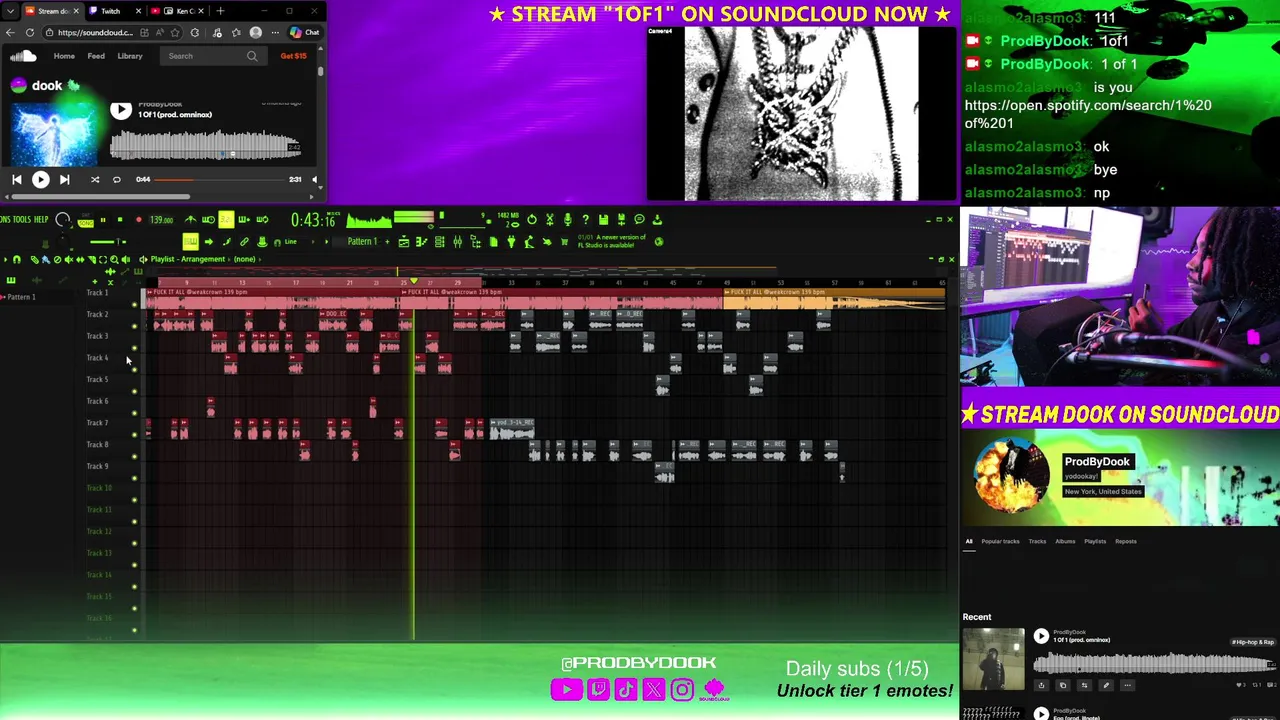Open FL Studio metronome icon
The height and width of the screenshot is (720, 1280).
coord(190,220)
